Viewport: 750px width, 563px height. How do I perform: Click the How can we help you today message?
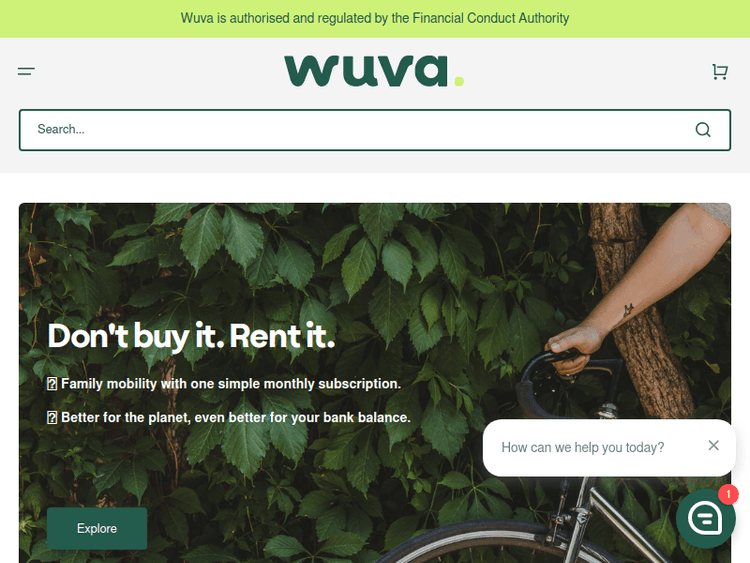[583, 447]
